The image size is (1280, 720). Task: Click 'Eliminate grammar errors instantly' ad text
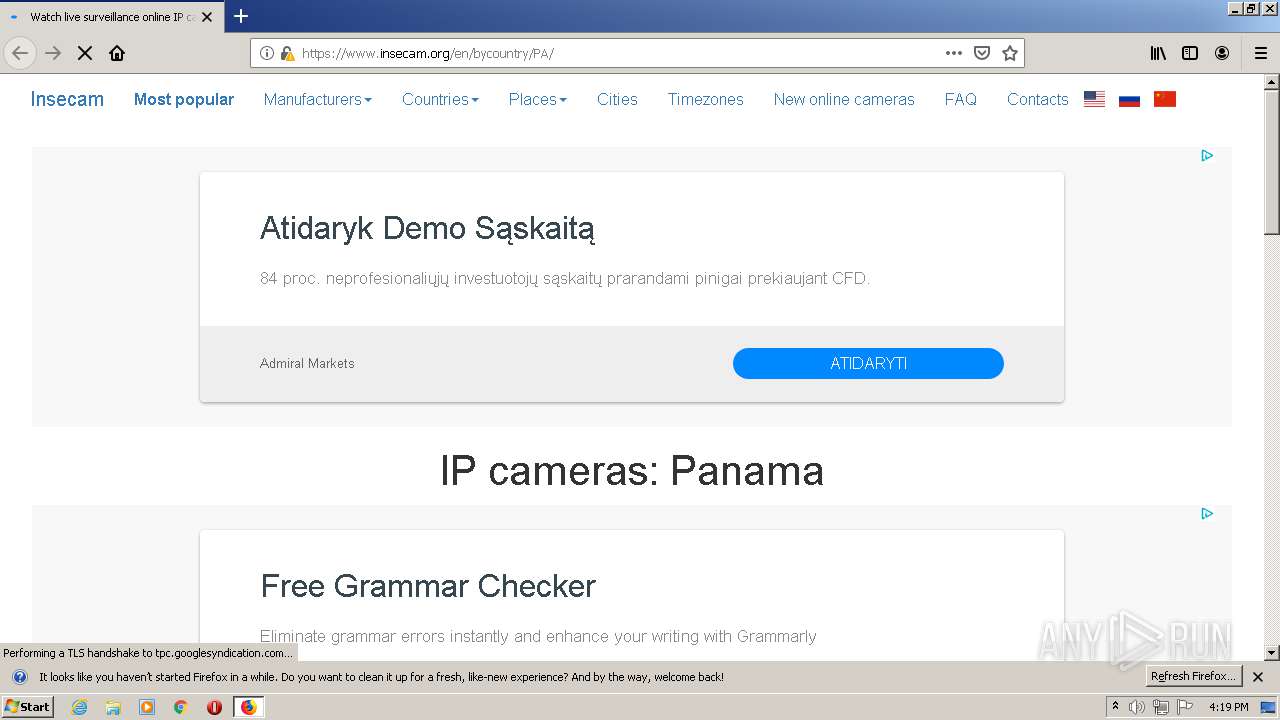tap(538, 636)
